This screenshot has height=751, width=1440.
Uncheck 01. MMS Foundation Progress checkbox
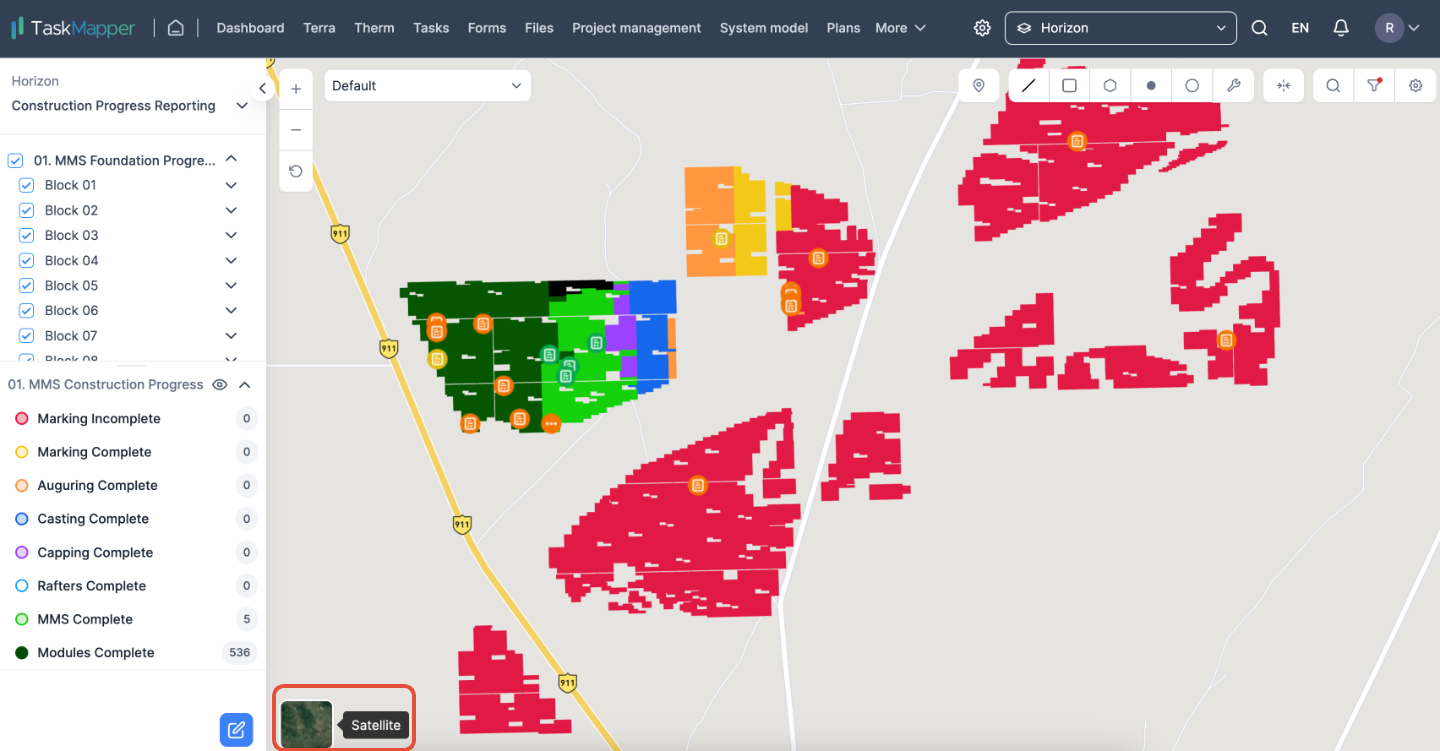pos(15,160)
